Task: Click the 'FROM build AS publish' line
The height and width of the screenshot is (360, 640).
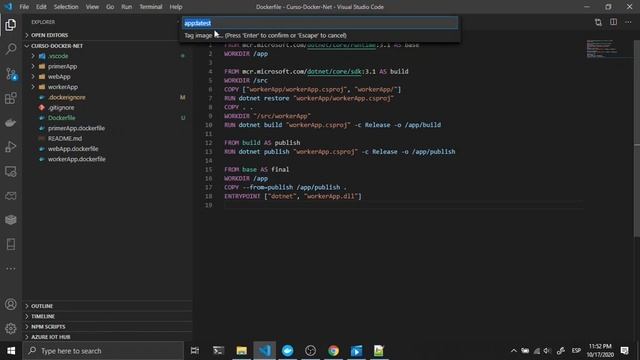Action: [262, 143]
